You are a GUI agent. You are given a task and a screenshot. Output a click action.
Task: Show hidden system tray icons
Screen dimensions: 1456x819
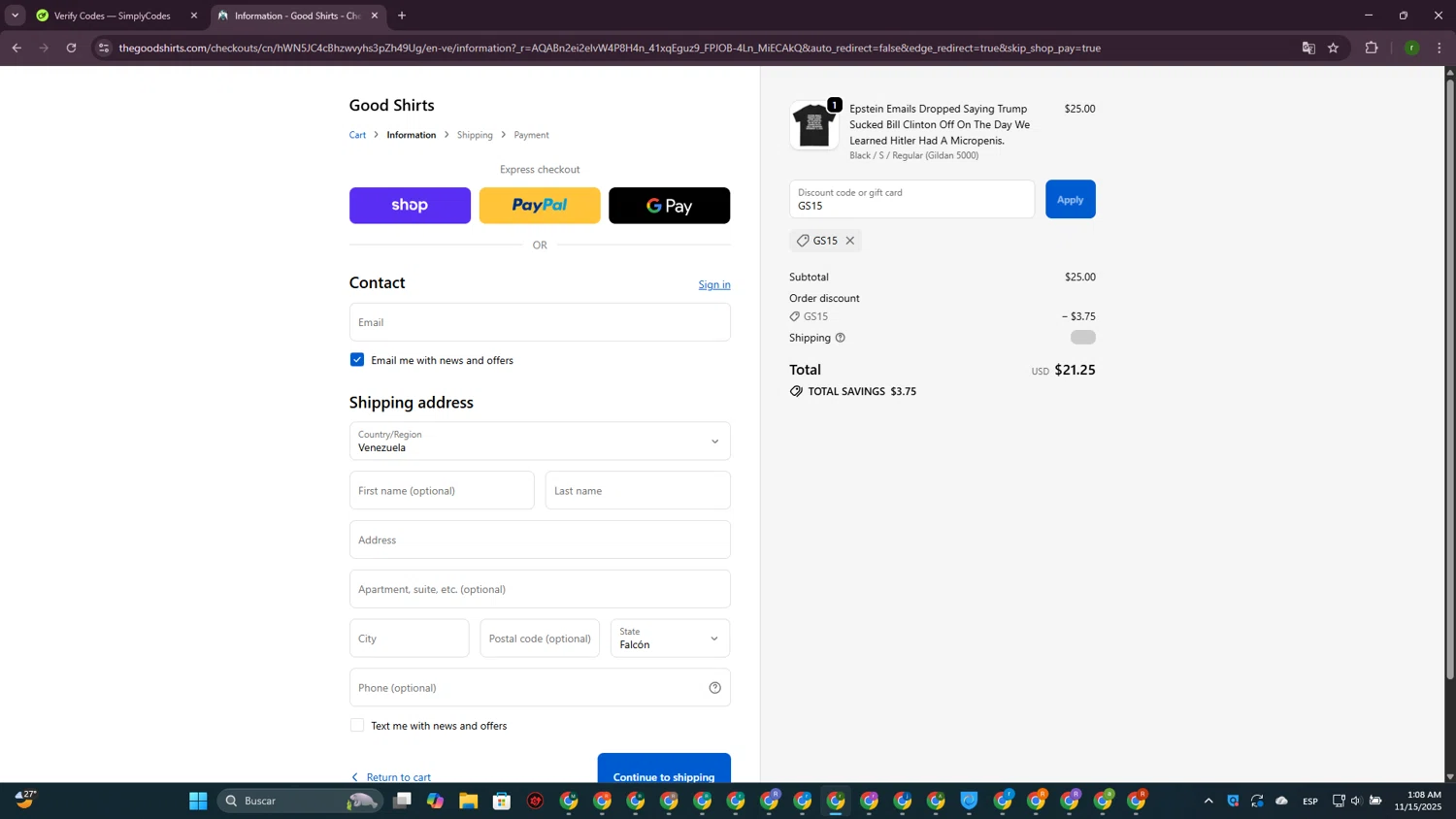coord(1208,801)
